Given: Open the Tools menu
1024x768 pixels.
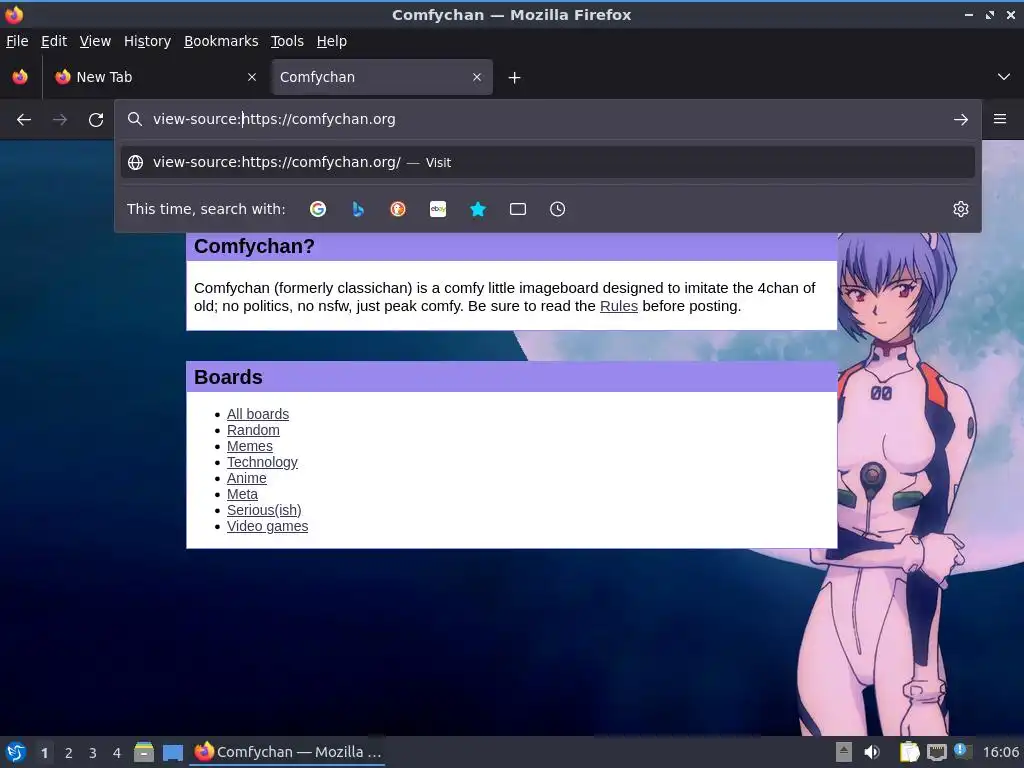Looking at the screenshot, I should point(287,41).
